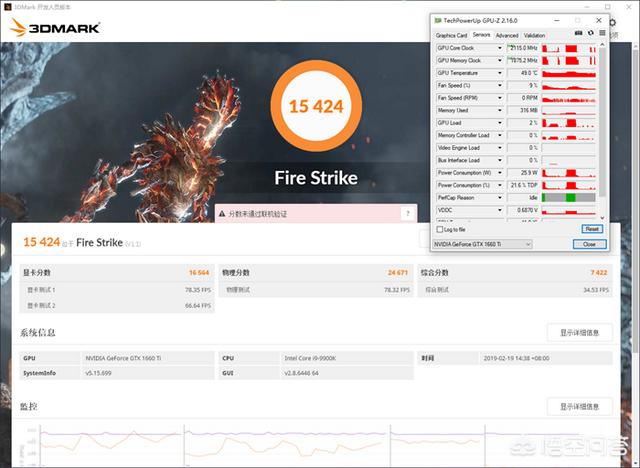The width and height of the screenshot is (640, 468).
Task: Click the GPU-Z screenshot camera icon
Action: (578, 33)
